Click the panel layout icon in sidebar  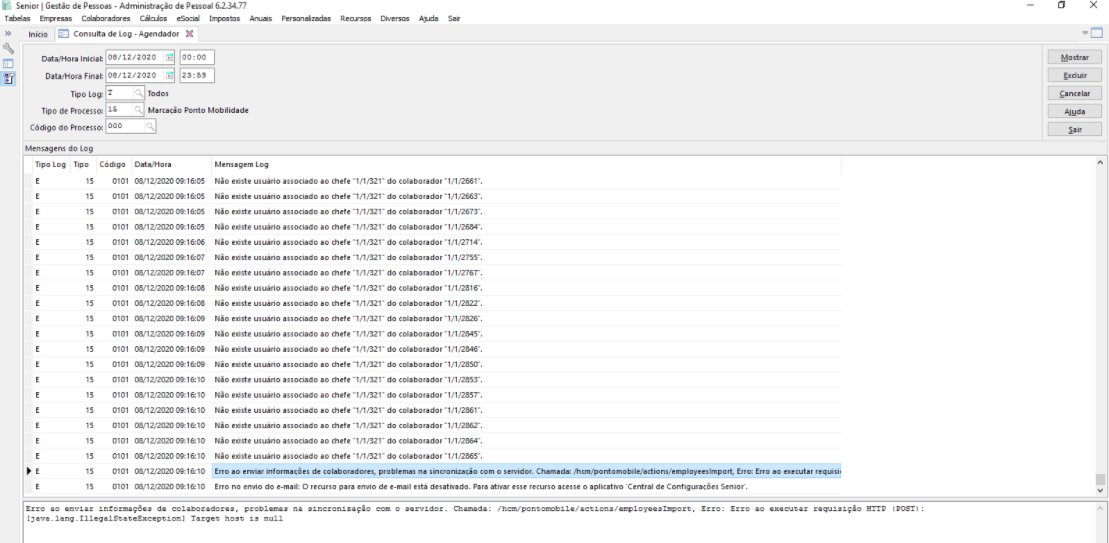[9, 64]
